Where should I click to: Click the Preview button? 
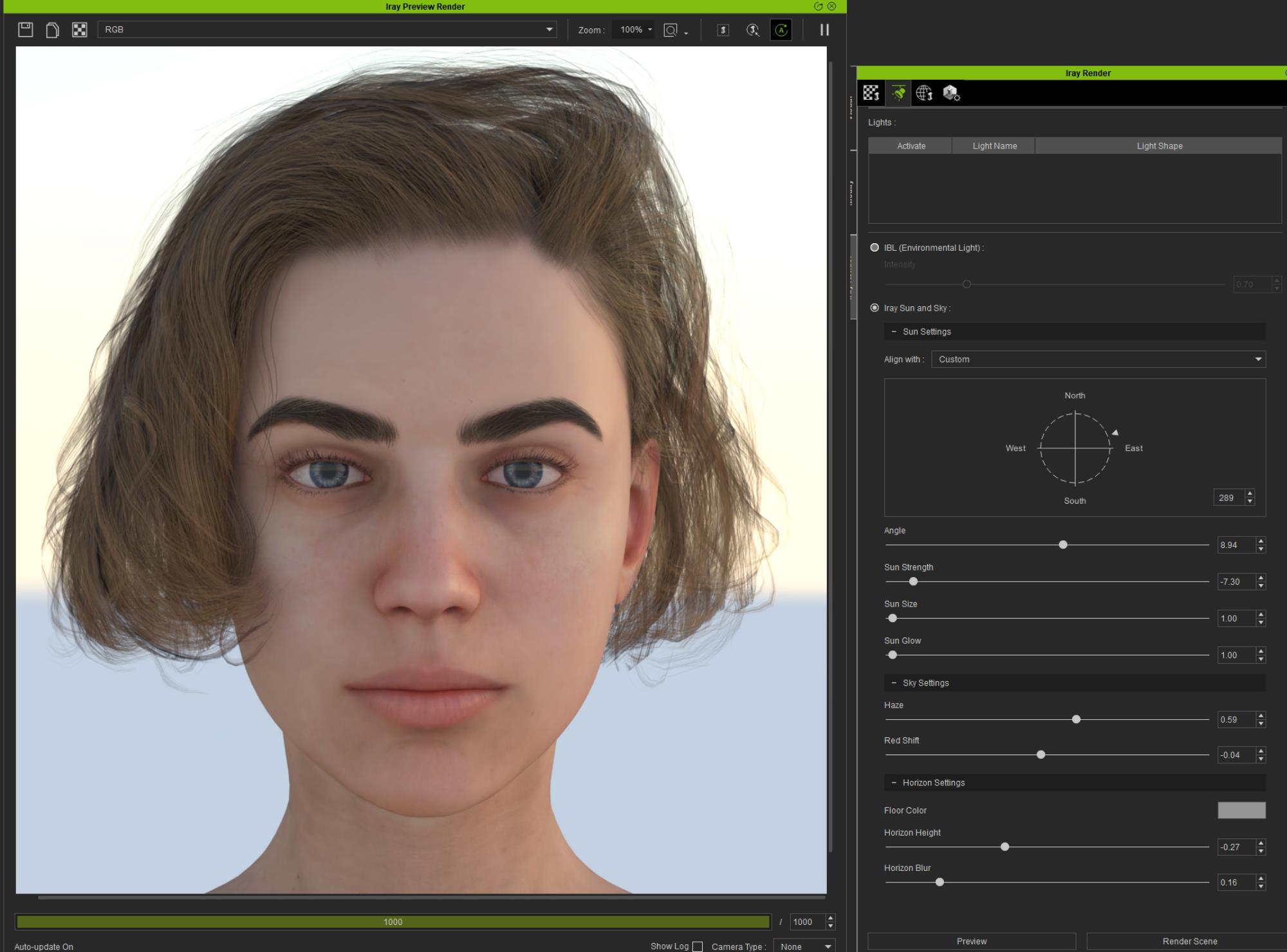point(972,941)
